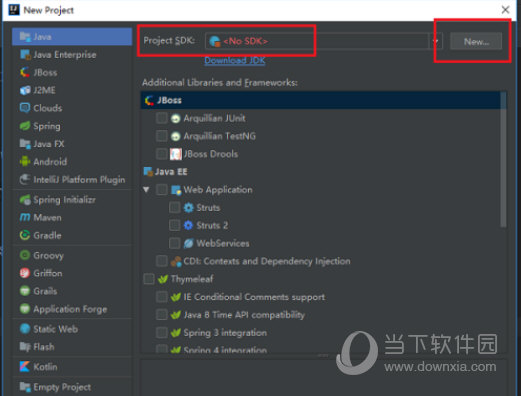The image size is (521, 396).
Task: Click the Struts 2 gear icon
Action: (x=188, y=226)
